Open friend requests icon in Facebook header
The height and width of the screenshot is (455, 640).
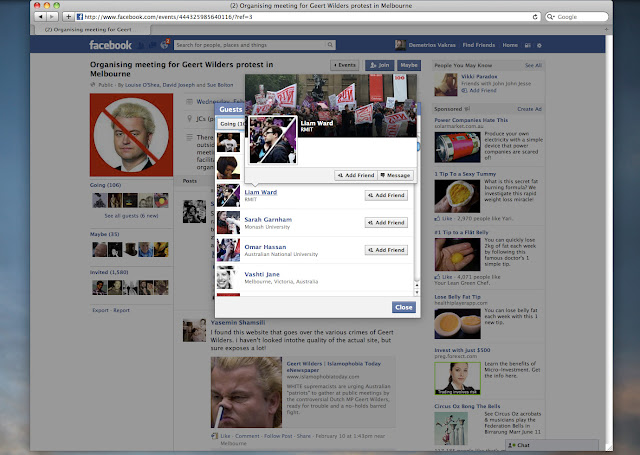point(140,45)
